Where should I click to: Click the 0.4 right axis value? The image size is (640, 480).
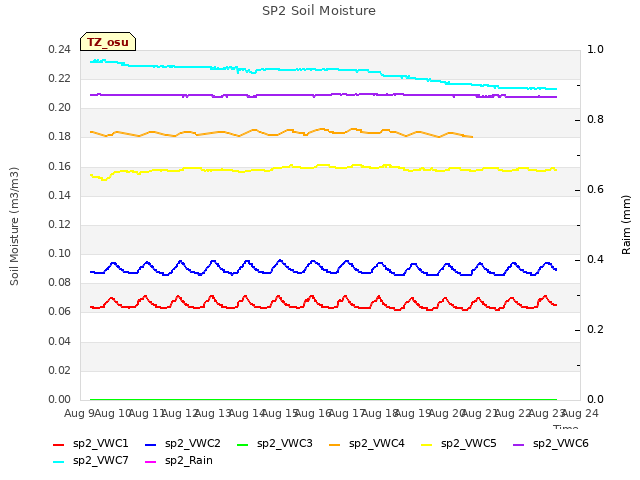[595, 260]
